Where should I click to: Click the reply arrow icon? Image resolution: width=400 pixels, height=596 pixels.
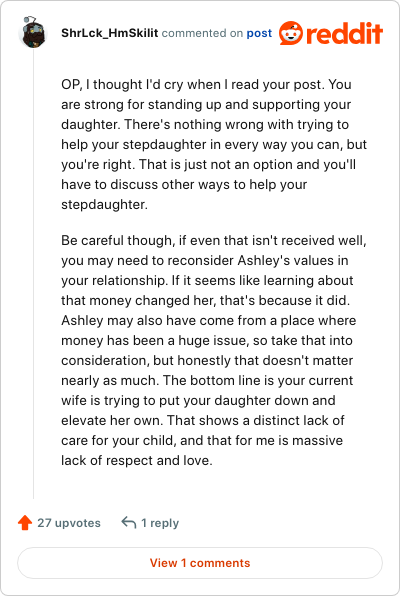pyautogui.click(x=129, y=523)
